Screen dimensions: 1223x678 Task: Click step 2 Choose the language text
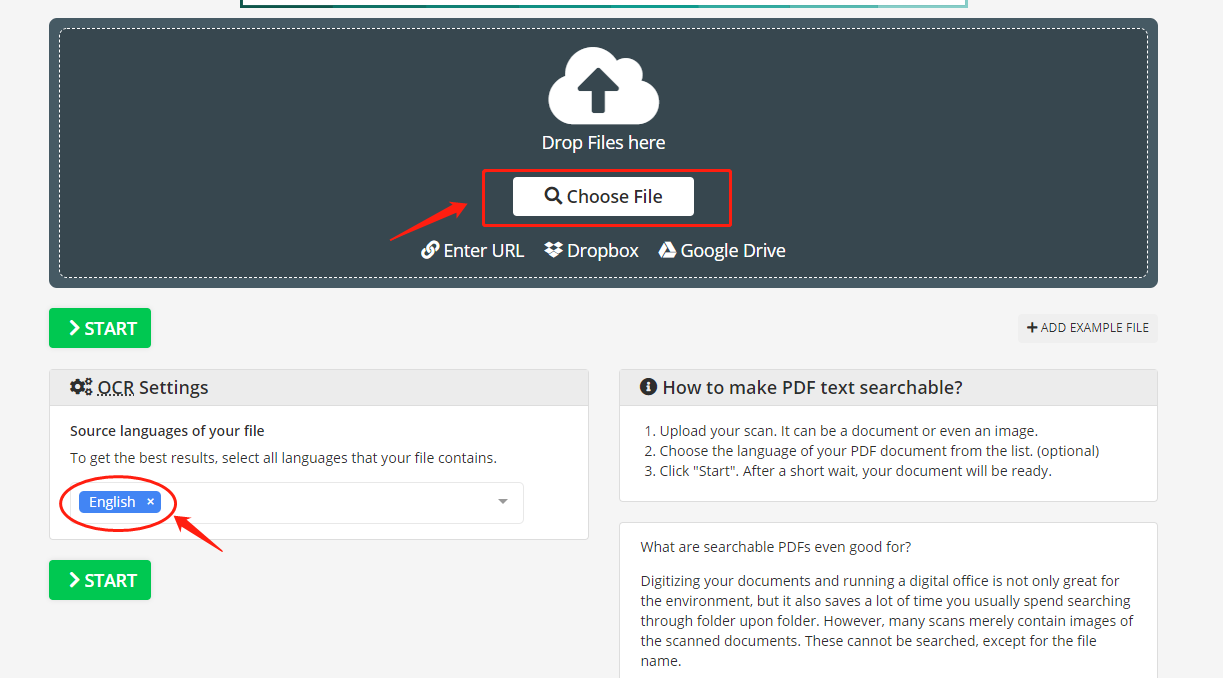point(879,451)
